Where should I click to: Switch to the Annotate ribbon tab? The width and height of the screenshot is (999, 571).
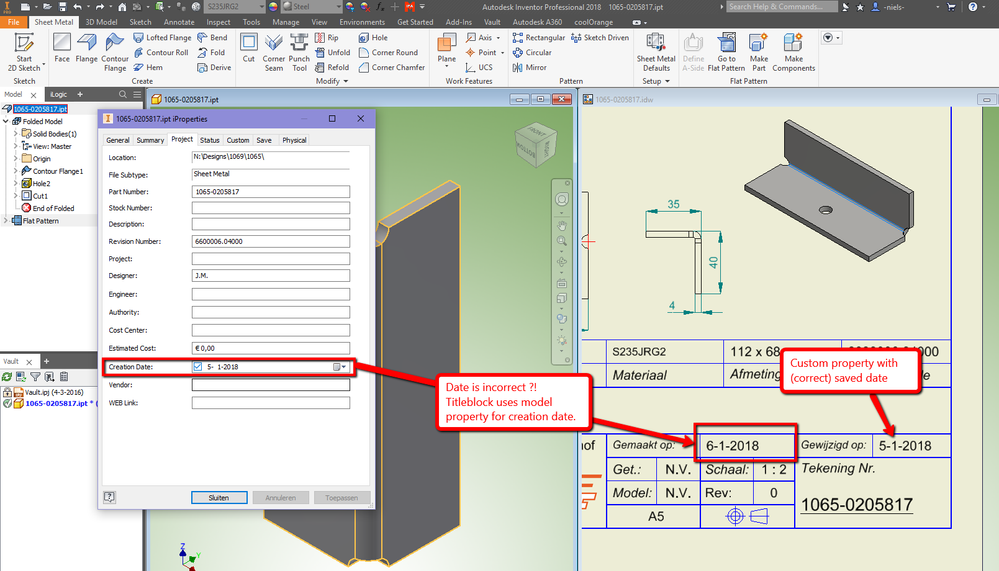(x=179, y=22)
